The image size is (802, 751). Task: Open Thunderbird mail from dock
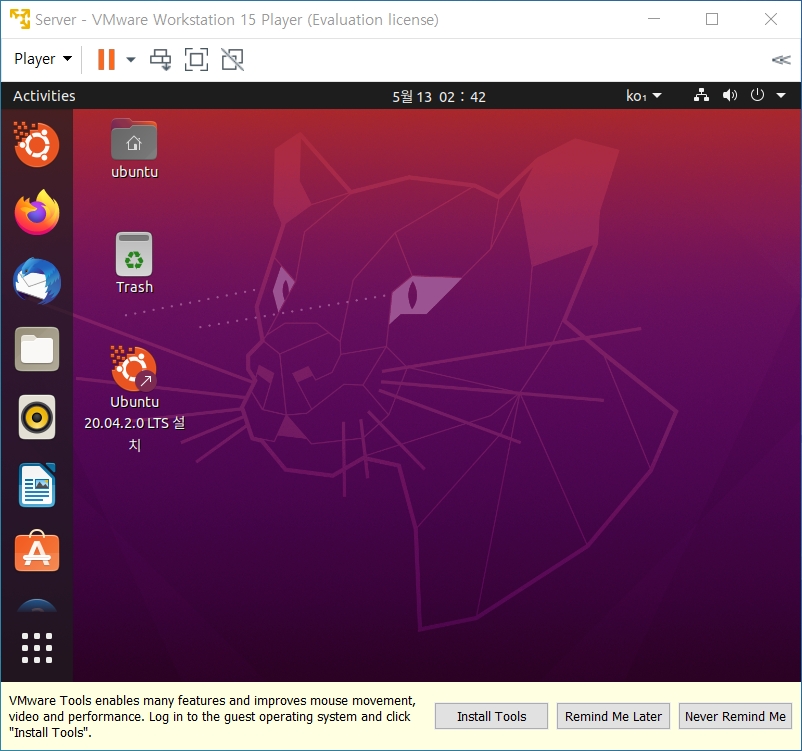point(37,281)
